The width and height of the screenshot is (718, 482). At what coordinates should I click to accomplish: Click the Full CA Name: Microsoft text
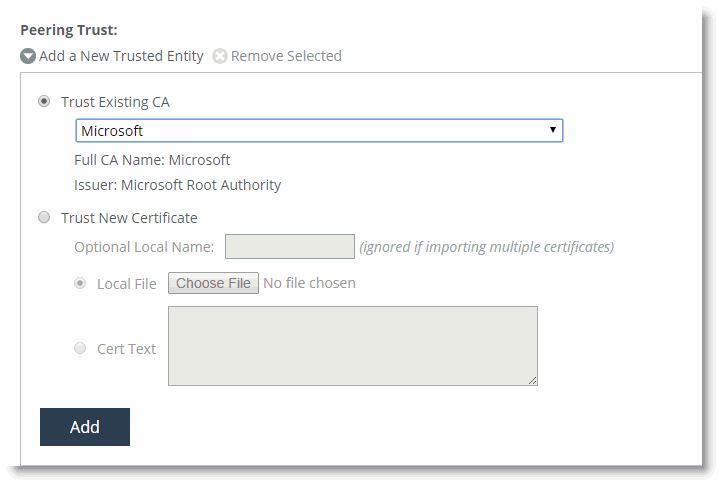(152, 160)
